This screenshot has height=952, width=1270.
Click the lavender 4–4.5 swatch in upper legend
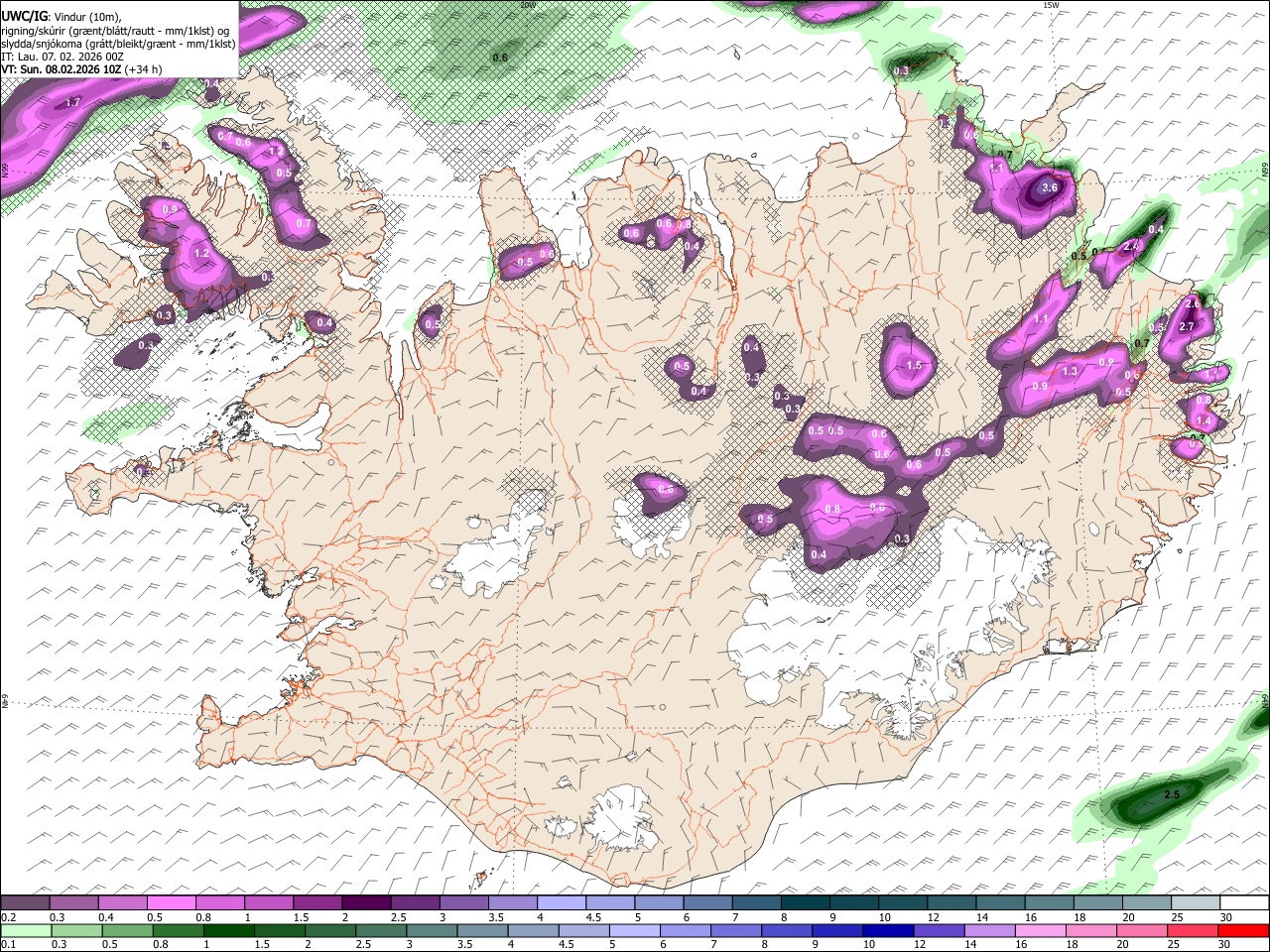[563, 903]
